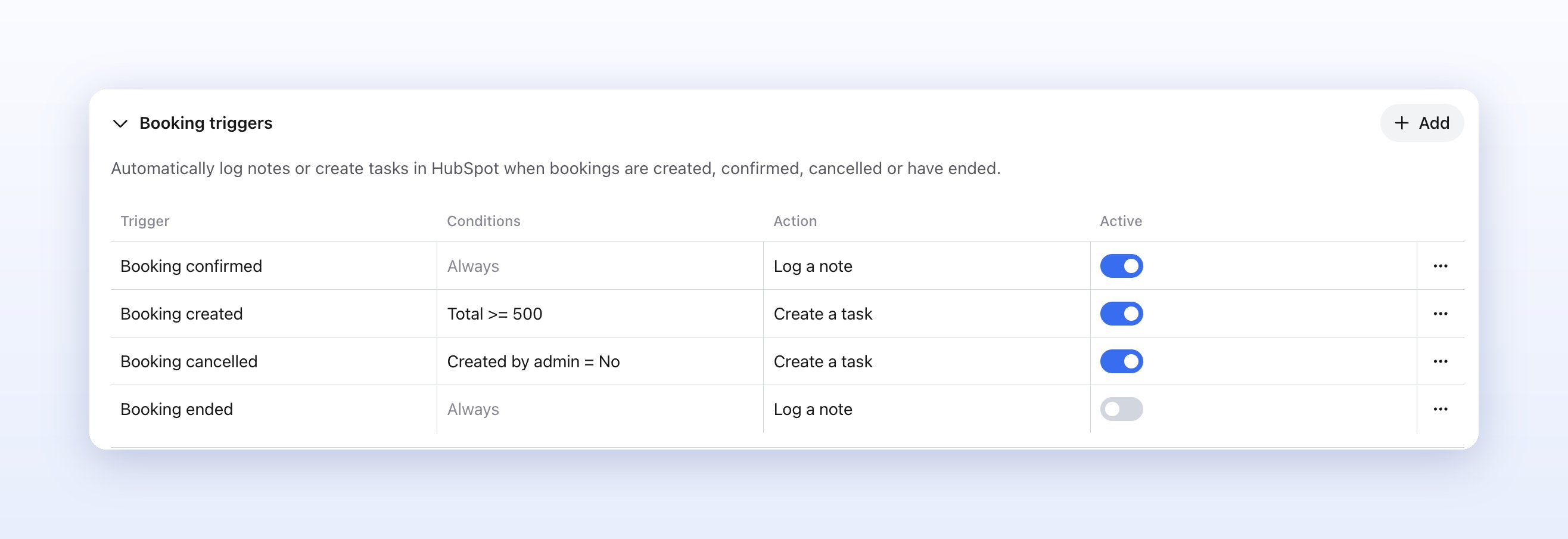The height and width of the screenshot is (539, 1568).
Task: Click the Booking triggers heading
Action: click(x=206, y=123)
